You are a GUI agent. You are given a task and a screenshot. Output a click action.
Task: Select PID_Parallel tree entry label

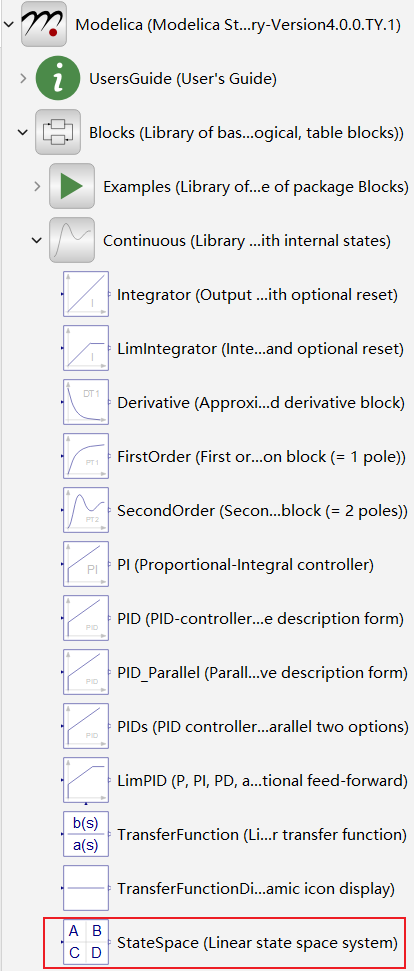coord(262,673)
